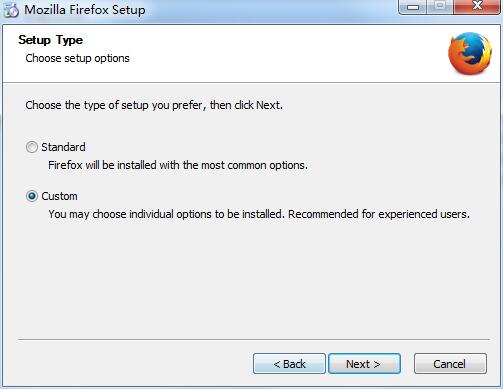This screenshot has width=503, height=389.
Task: Click the installer icon in title bar
Action: click(10, 10)
